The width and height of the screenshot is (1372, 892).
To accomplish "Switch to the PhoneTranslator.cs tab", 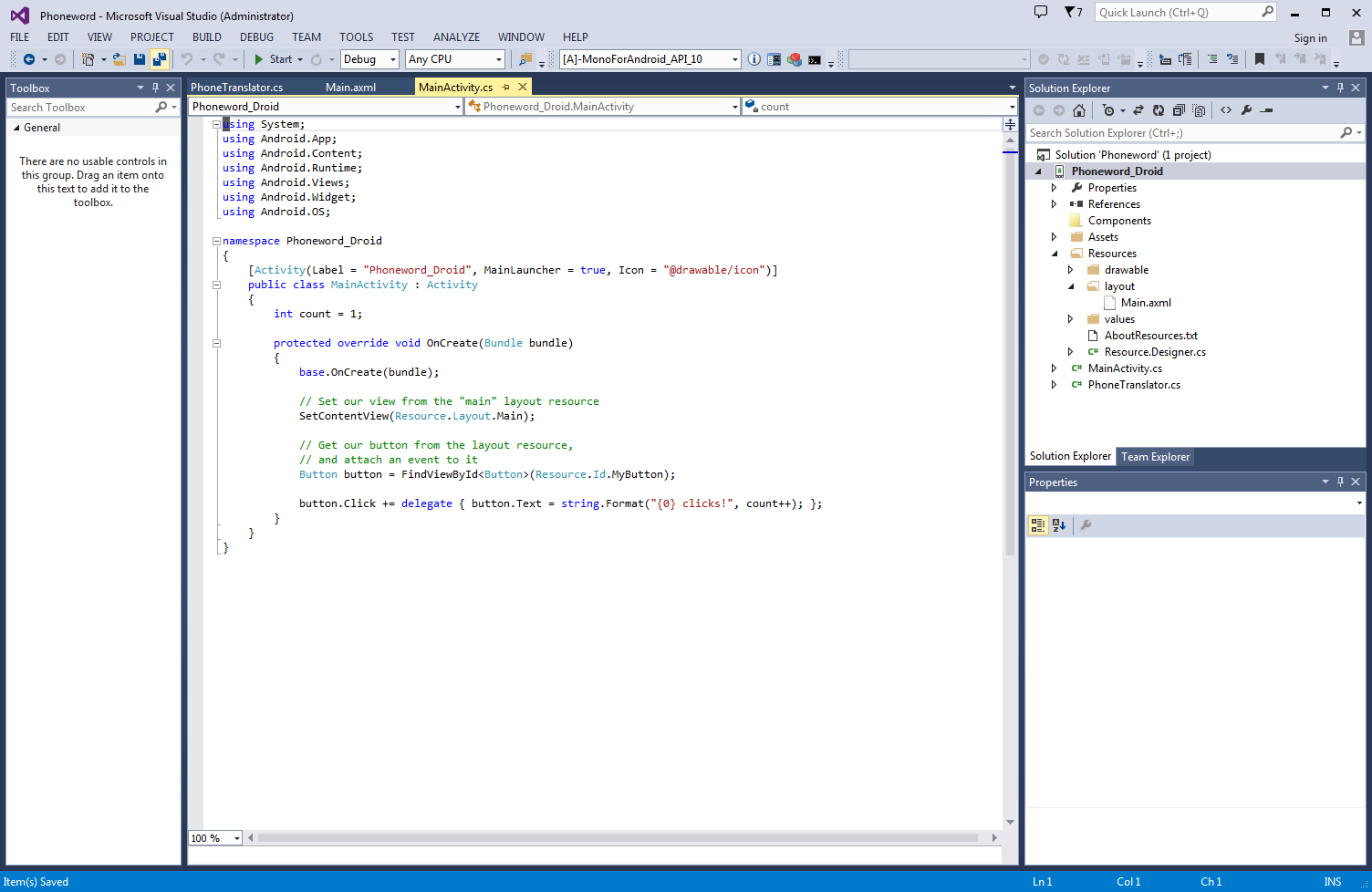I will (237, 88).
